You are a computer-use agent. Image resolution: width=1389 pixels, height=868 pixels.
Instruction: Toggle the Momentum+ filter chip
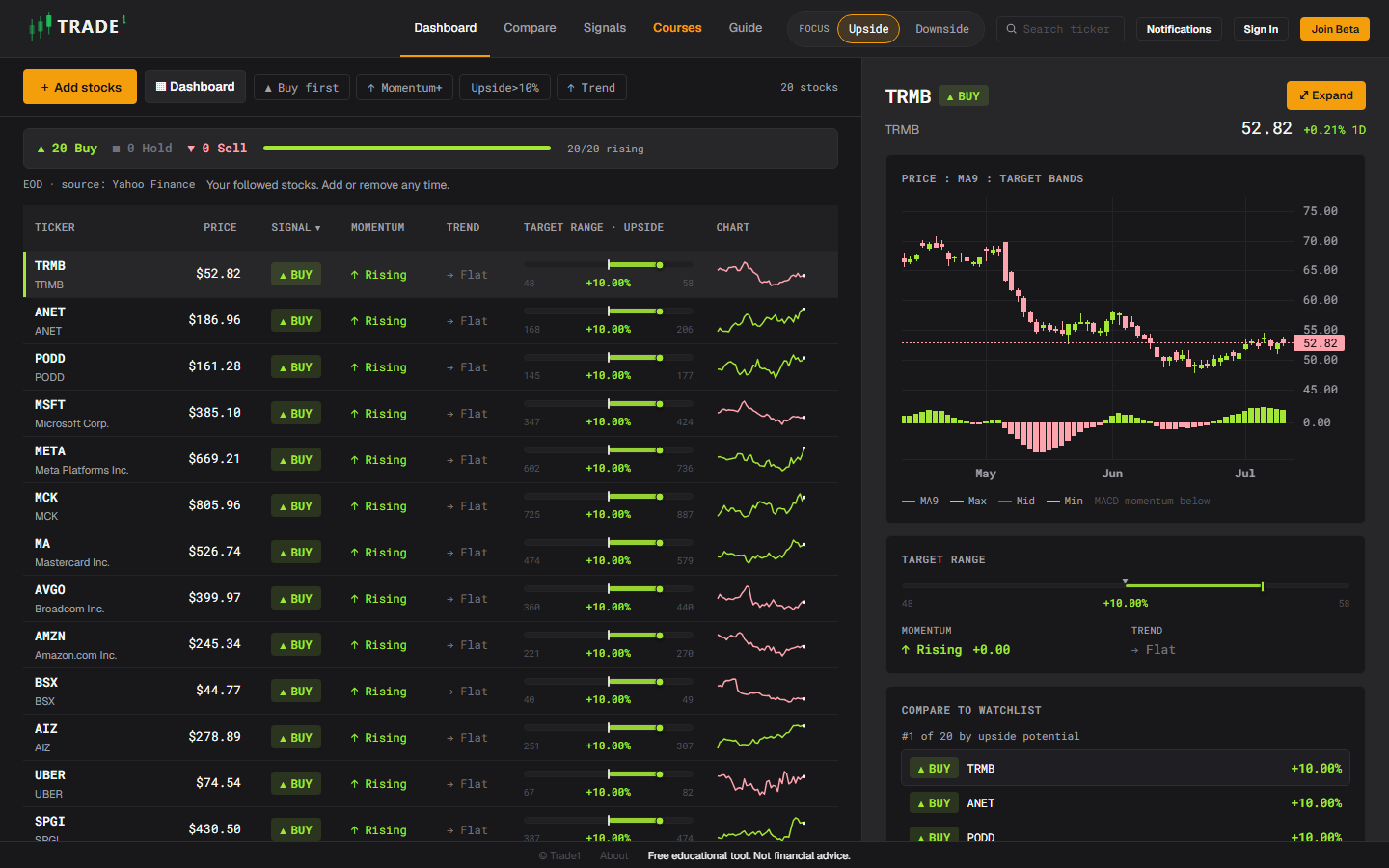coord(404,88)
